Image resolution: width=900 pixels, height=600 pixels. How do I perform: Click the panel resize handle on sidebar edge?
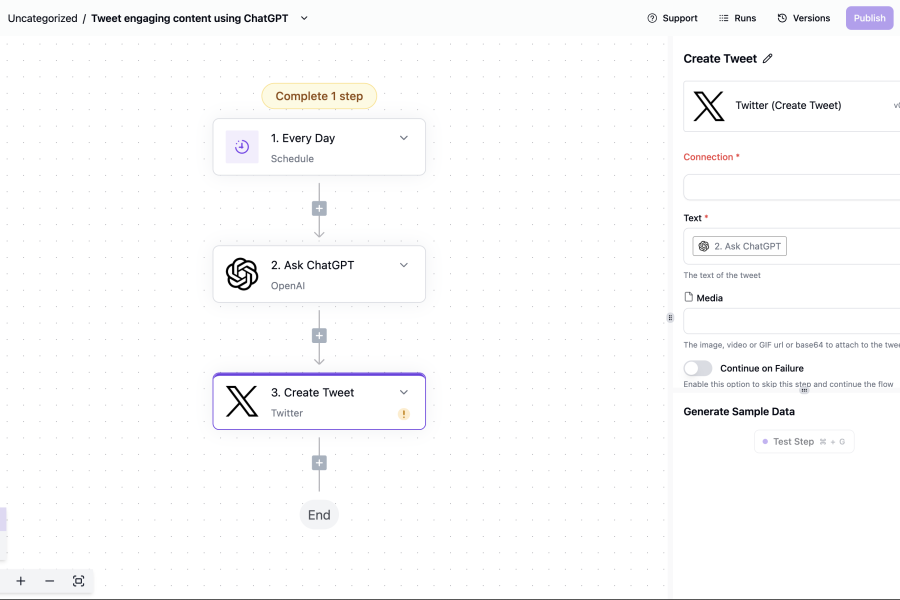670,318
